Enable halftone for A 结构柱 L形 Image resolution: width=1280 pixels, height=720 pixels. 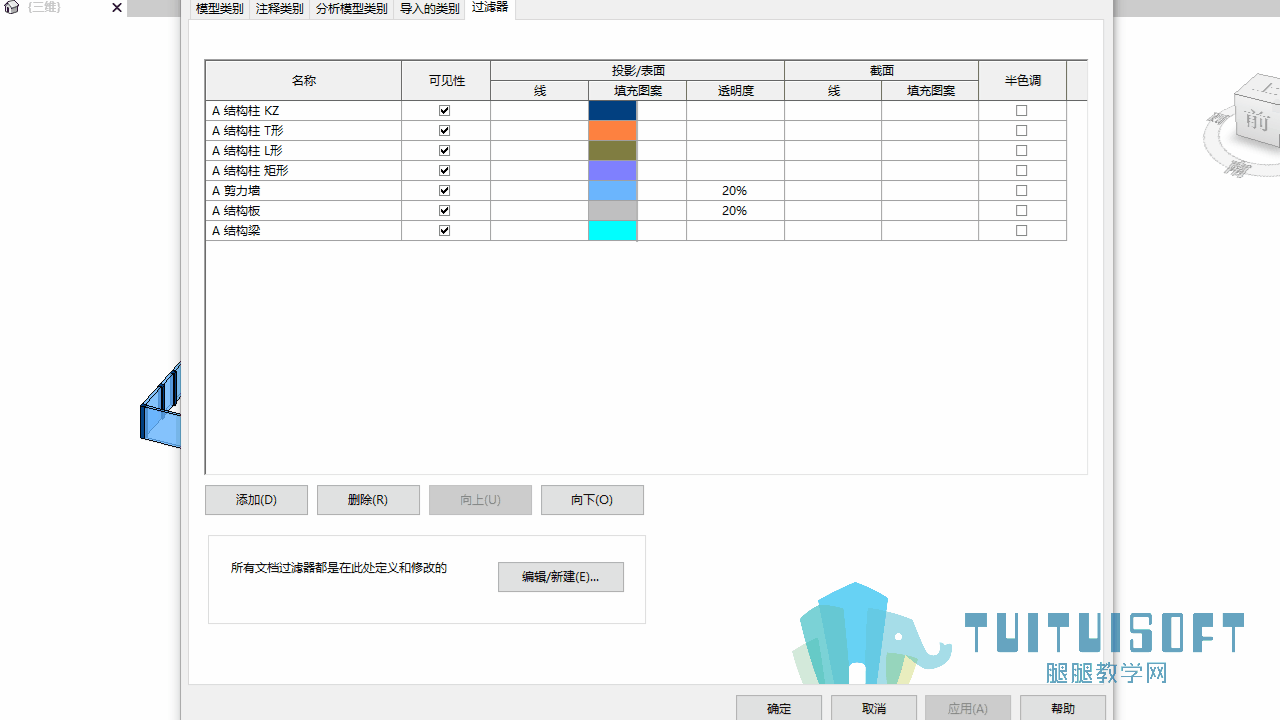tap(1022, 151)
